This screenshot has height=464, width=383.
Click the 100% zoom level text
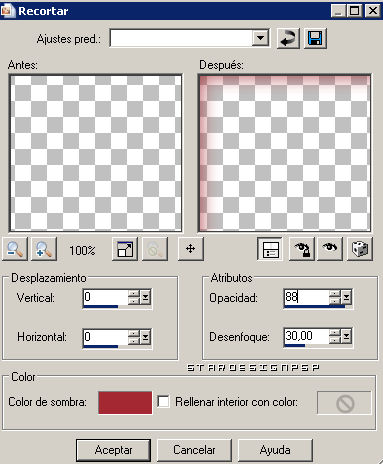coord(82,250)
